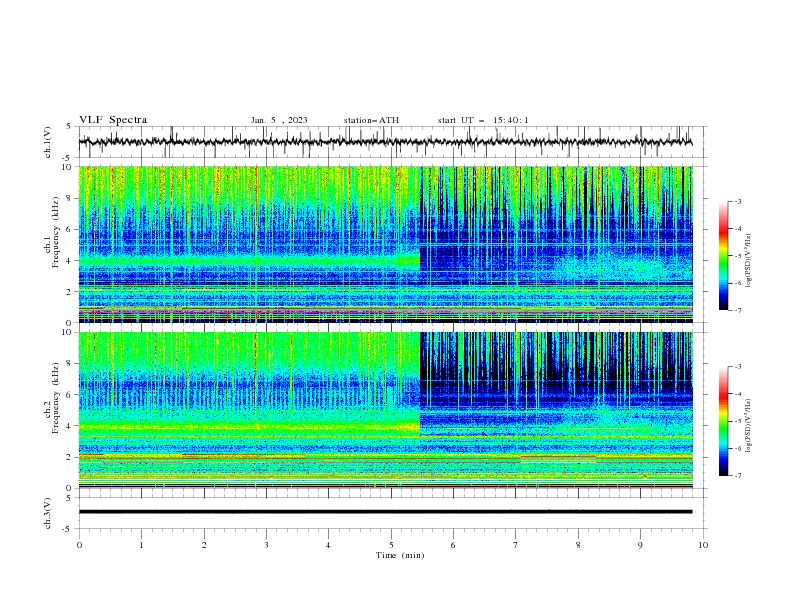Click the "6" tick on the time axis
792x612 pixels.
453,545
